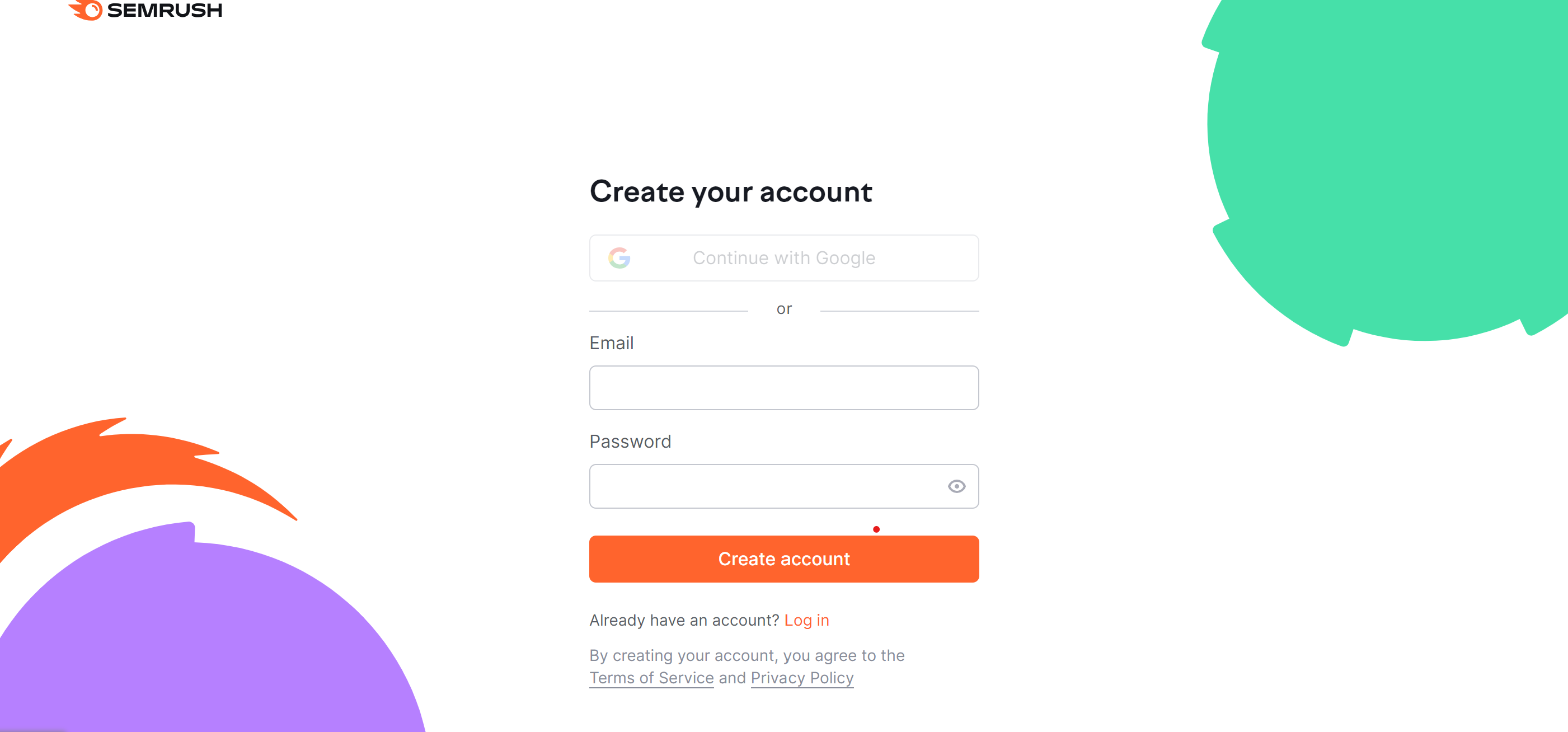Image resolution: width=1568 pixels, height=732 pixels.
Task: Click the Password field label
Action: tap(630, 441)
